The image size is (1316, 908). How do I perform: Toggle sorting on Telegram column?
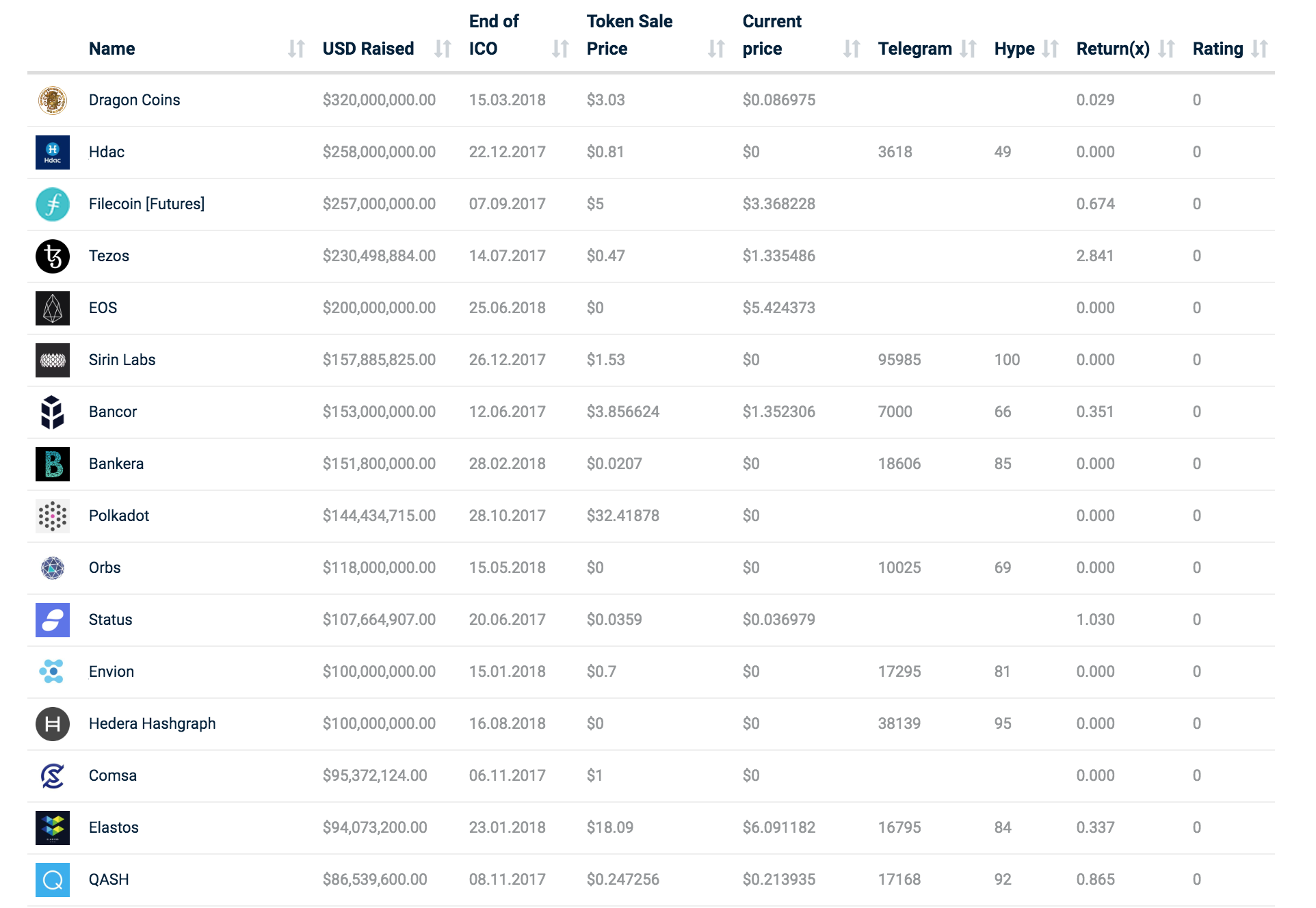[x=968, y=49]
